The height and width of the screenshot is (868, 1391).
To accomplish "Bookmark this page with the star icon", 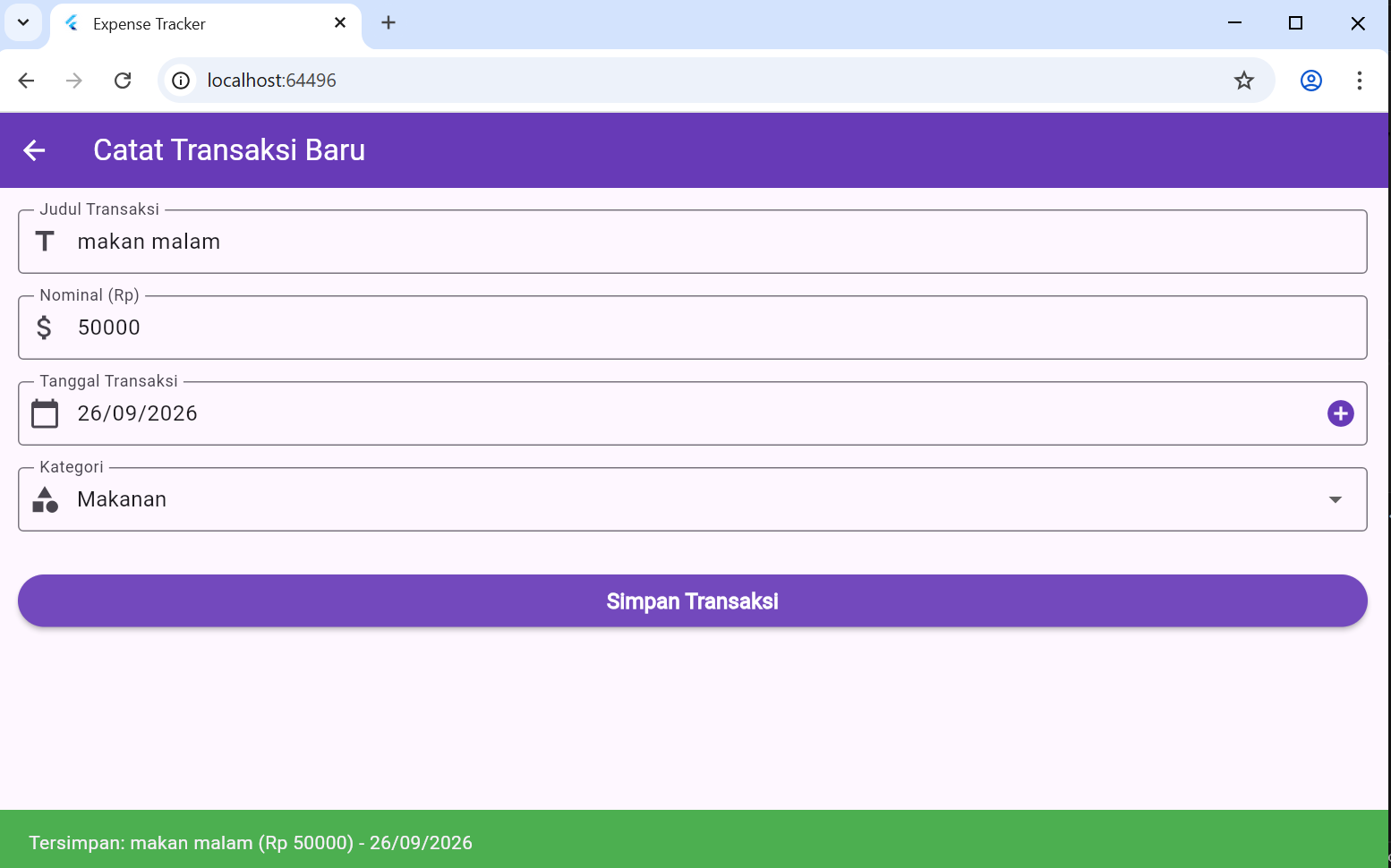I will (1244, 81).
